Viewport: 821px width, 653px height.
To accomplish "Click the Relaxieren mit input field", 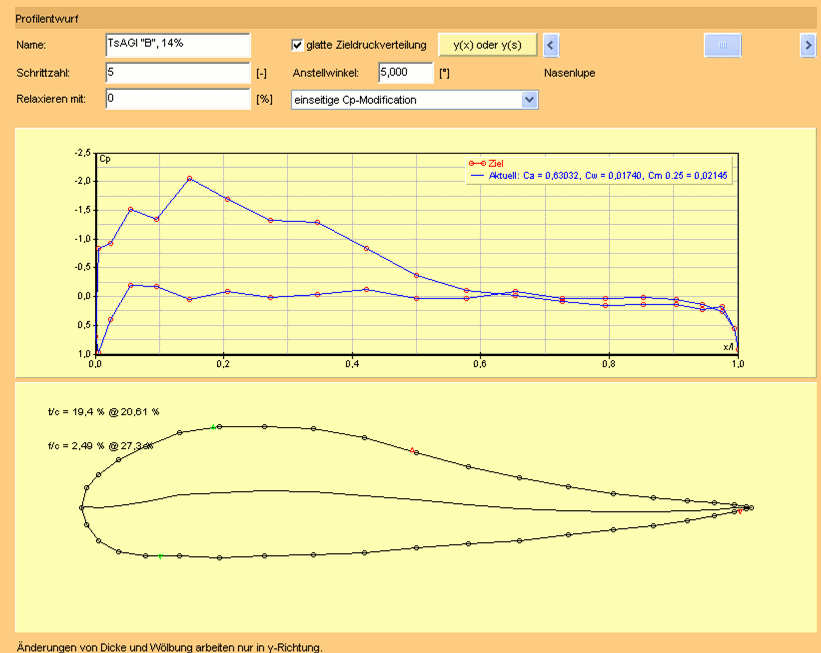I will coord(177,99).
